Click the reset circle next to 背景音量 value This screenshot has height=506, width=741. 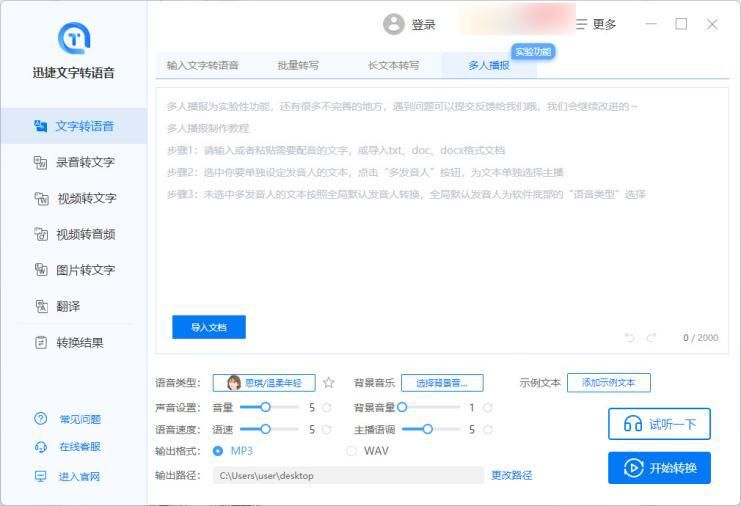point(488,407)
